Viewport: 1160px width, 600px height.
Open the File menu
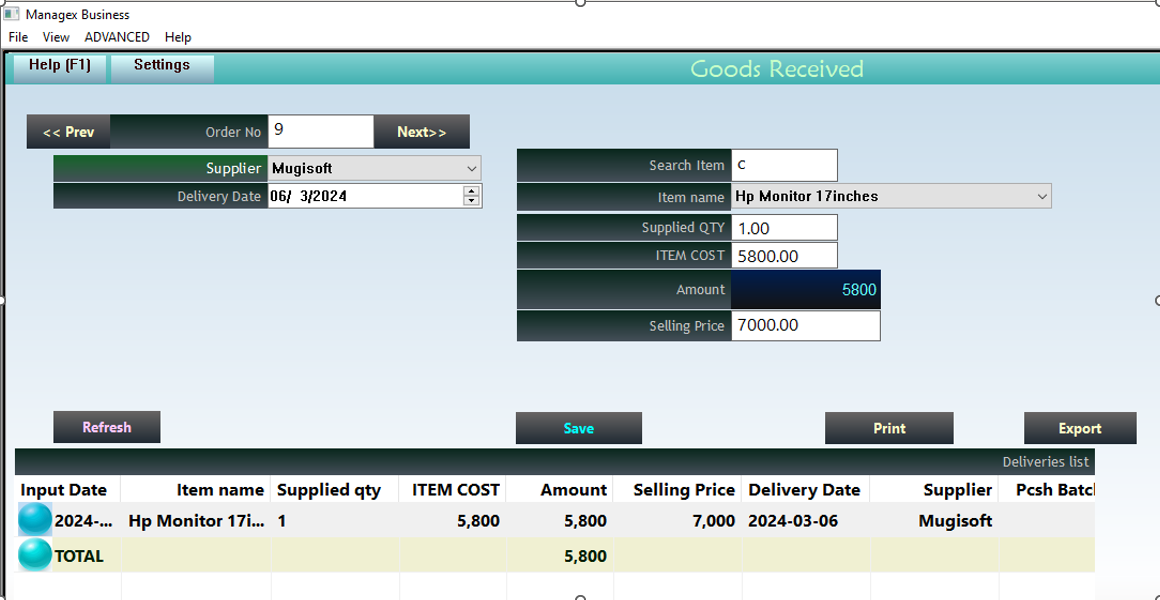pyautogui.click(x=18, y=37)
